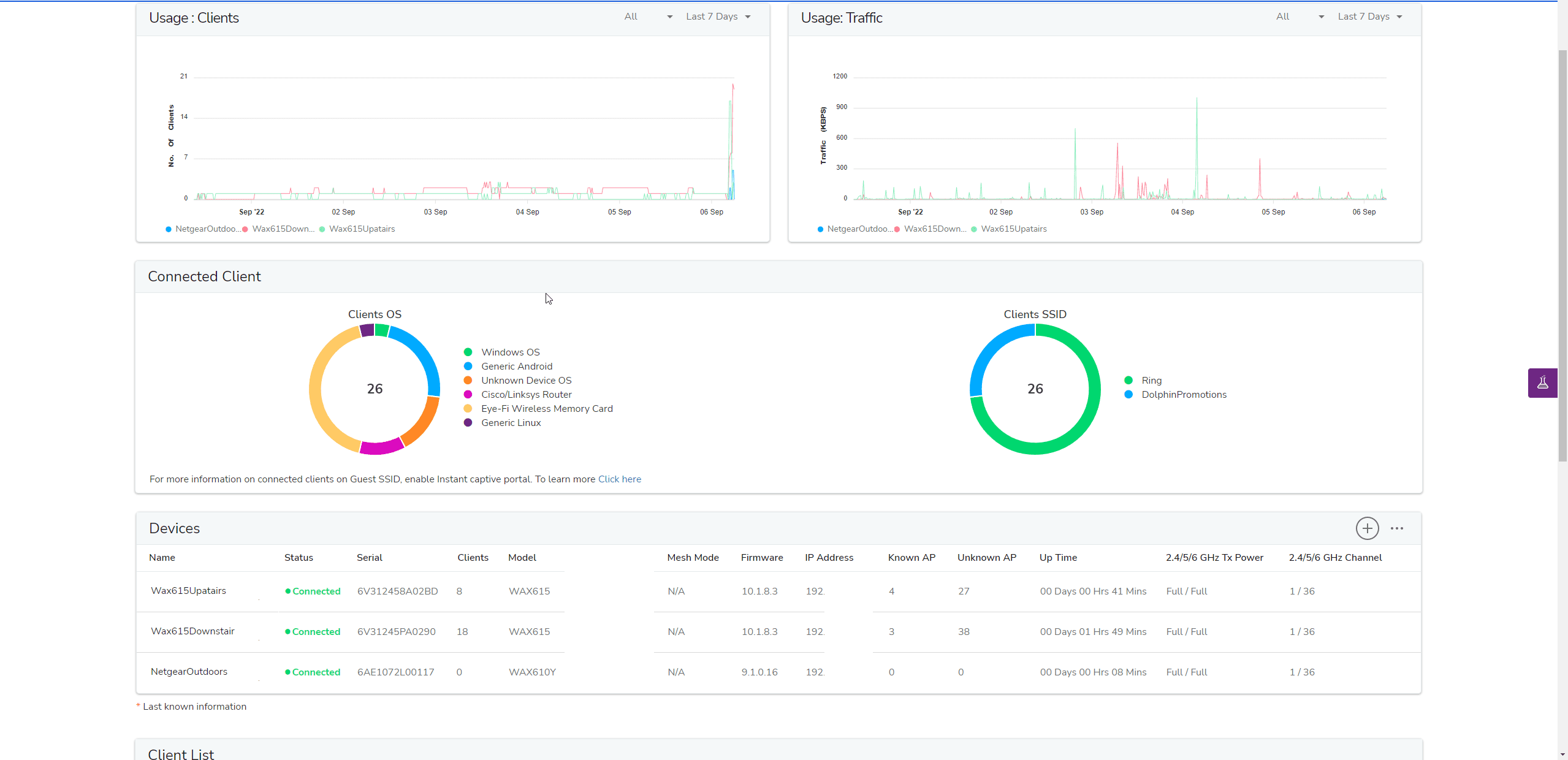Sort devices by the Clients column header
Screen dimensions: 1568x760
(473, 558)
